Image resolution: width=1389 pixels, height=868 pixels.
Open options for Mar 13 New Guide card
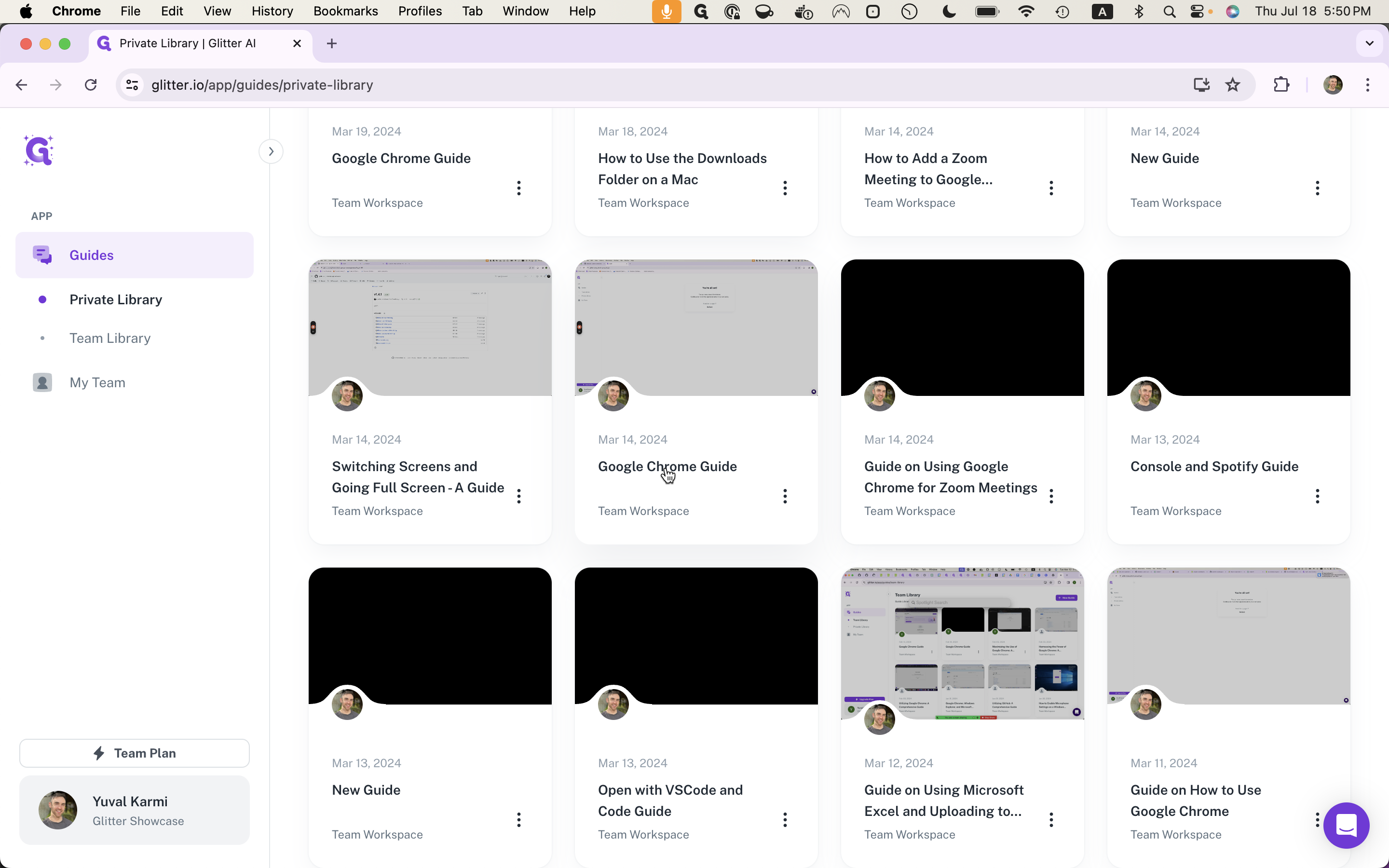click(519, 820)
